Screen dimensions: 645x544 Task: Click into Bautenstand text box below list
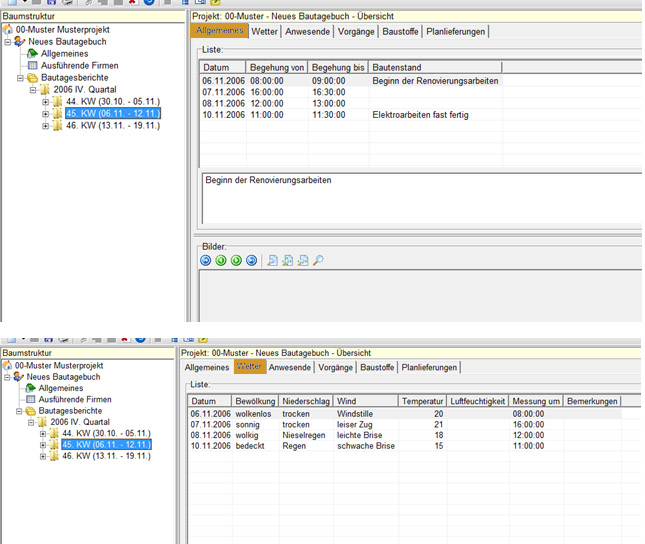[422, 198]
